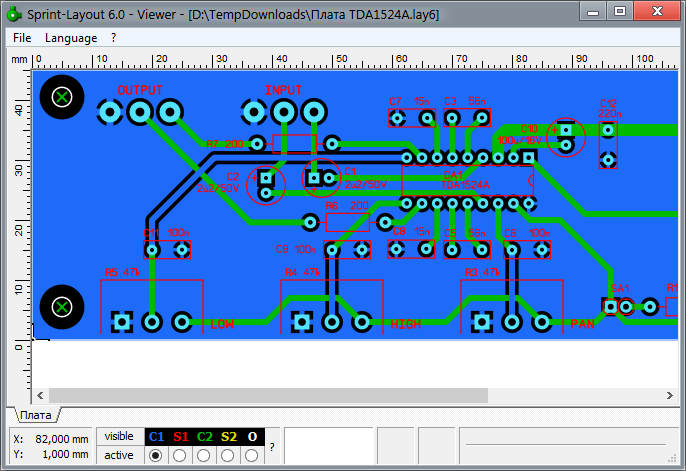Minimize the Sprint-Layout Viewer window

coord(593,12)
